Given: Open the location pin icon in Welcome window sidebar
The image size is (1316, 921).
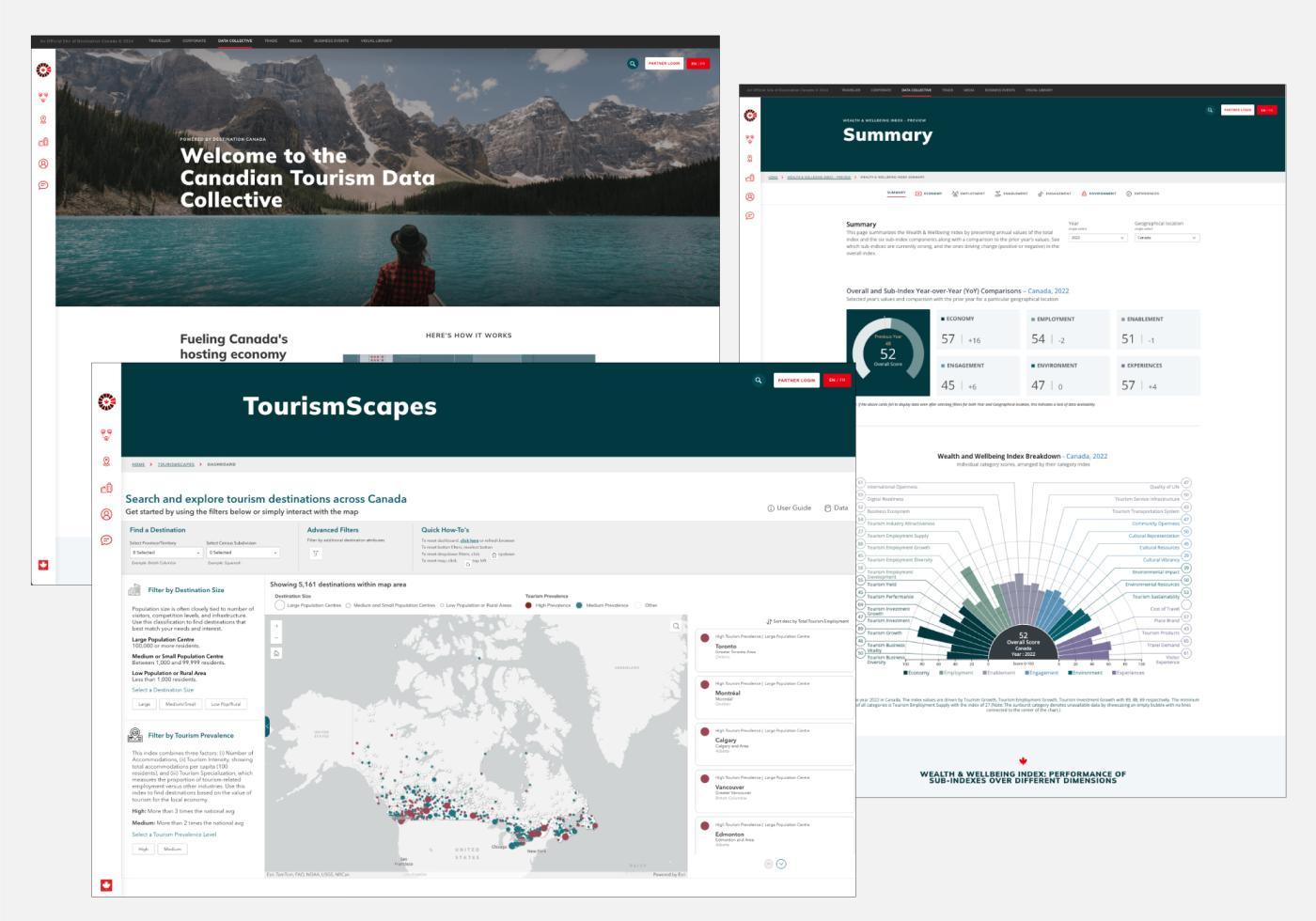Looking at the screenshot, I should click(x=43, y=120).
